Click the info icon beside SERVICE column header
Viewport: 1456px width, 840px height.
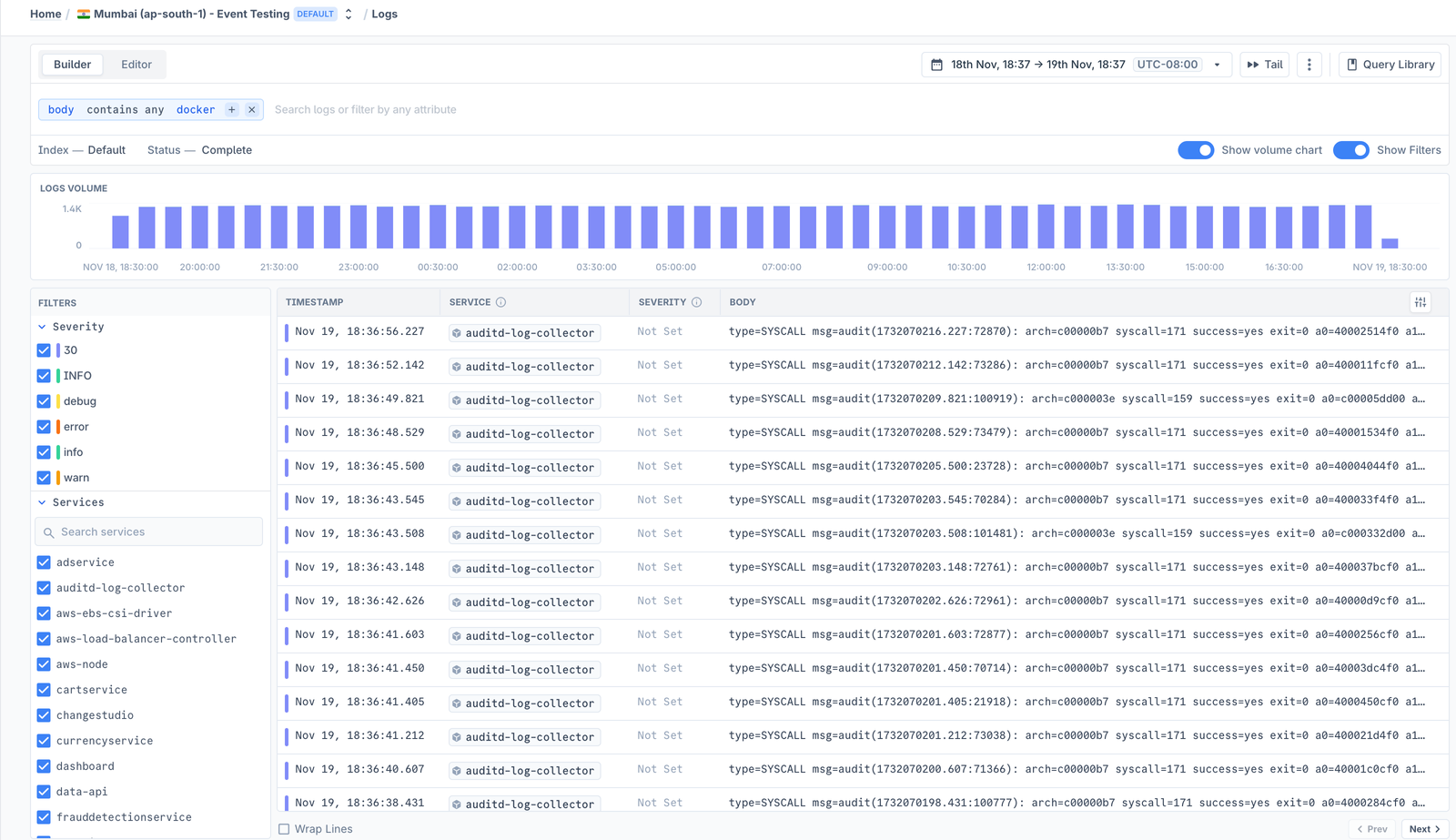(500, 301)
